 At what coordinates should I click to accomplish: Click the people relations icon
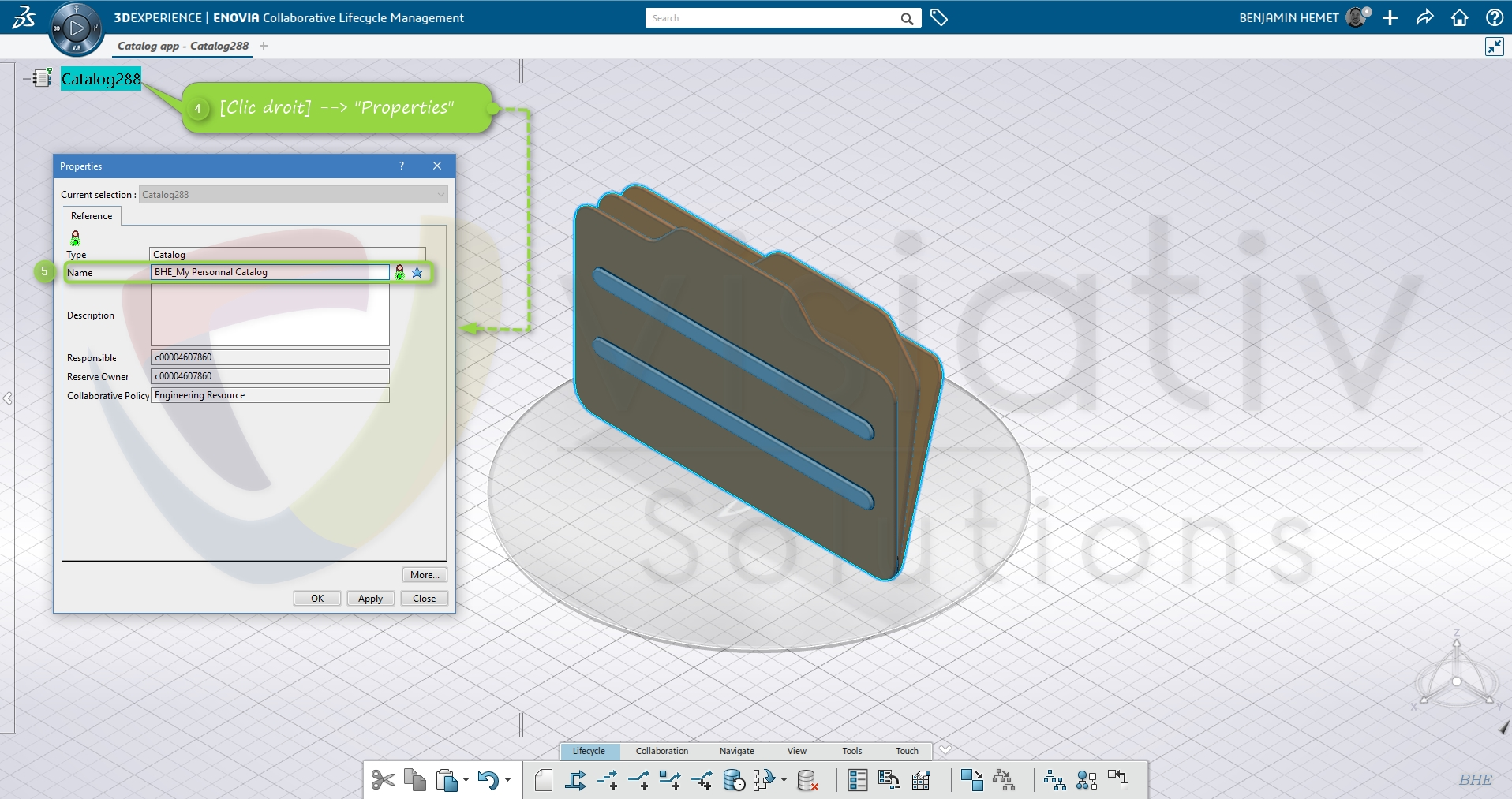click(x=1087, y=781)
